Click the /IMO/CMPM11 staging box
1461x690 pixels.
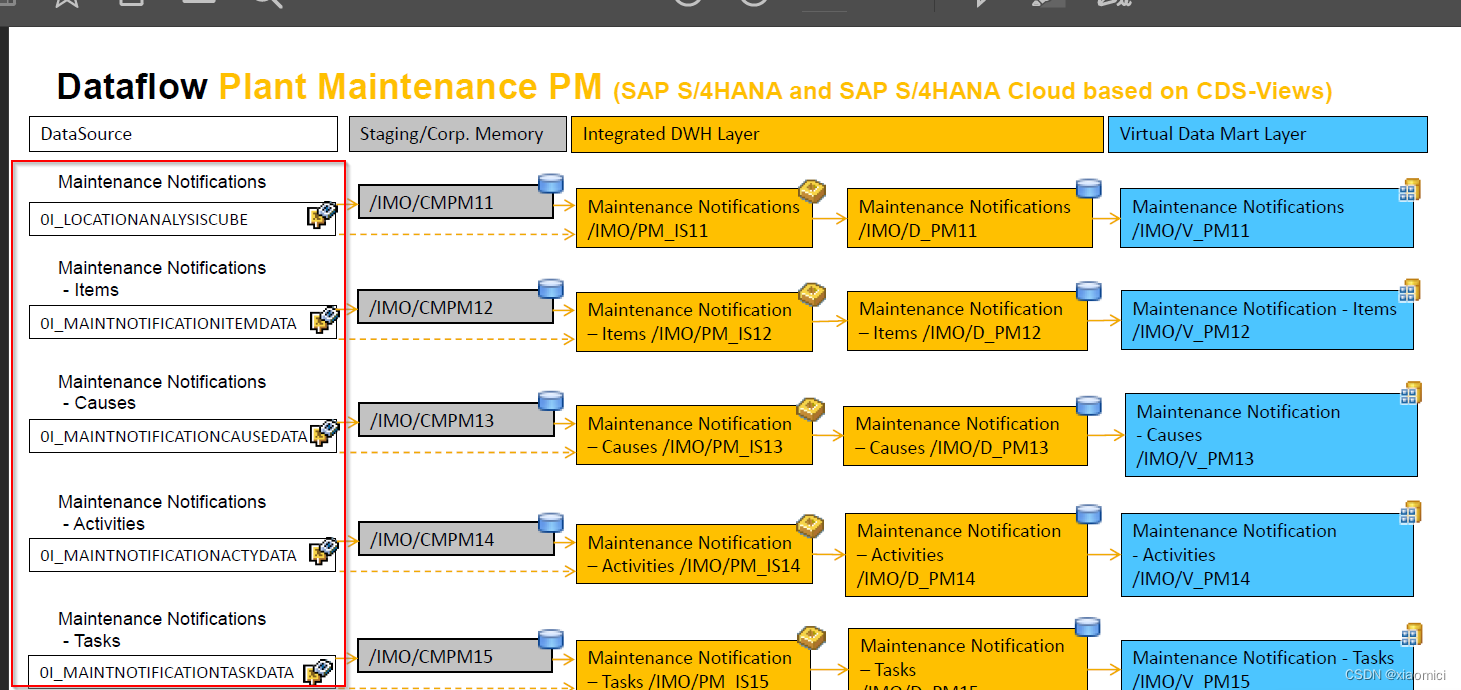[455, 202]
